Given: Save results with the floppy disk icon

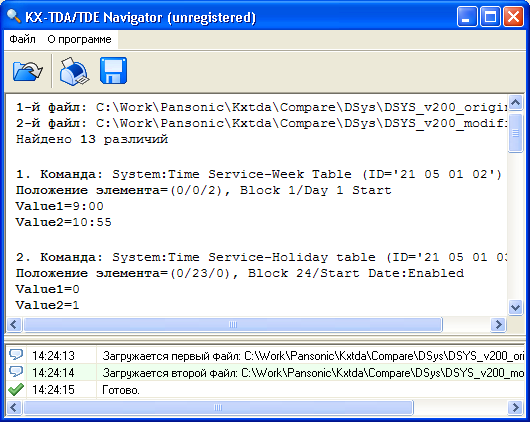Looking at the screenshot, I should point(113,71).
